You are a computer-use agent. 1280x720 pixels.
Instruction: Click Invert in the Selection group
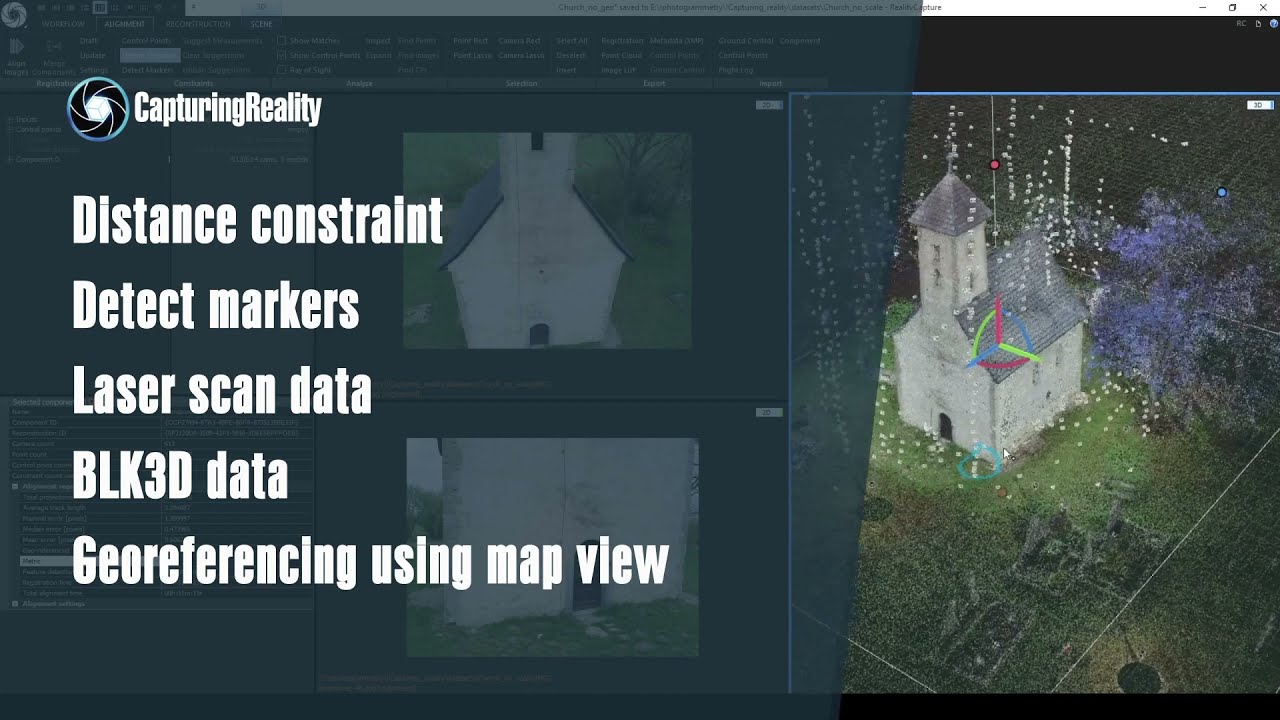click(566, 70)
